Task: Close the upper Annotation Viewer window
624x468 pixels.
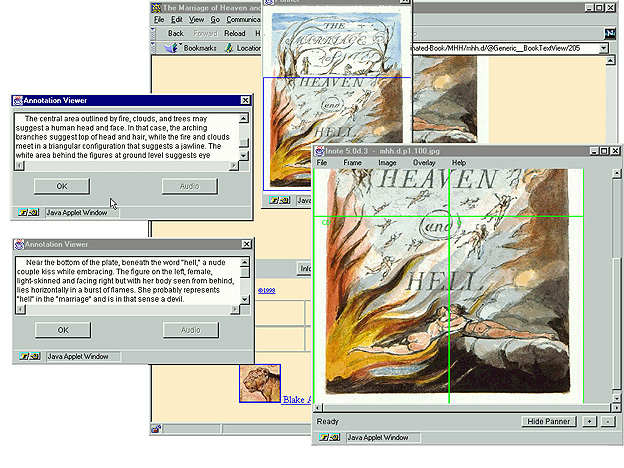Action: click(x=246, y=100)
